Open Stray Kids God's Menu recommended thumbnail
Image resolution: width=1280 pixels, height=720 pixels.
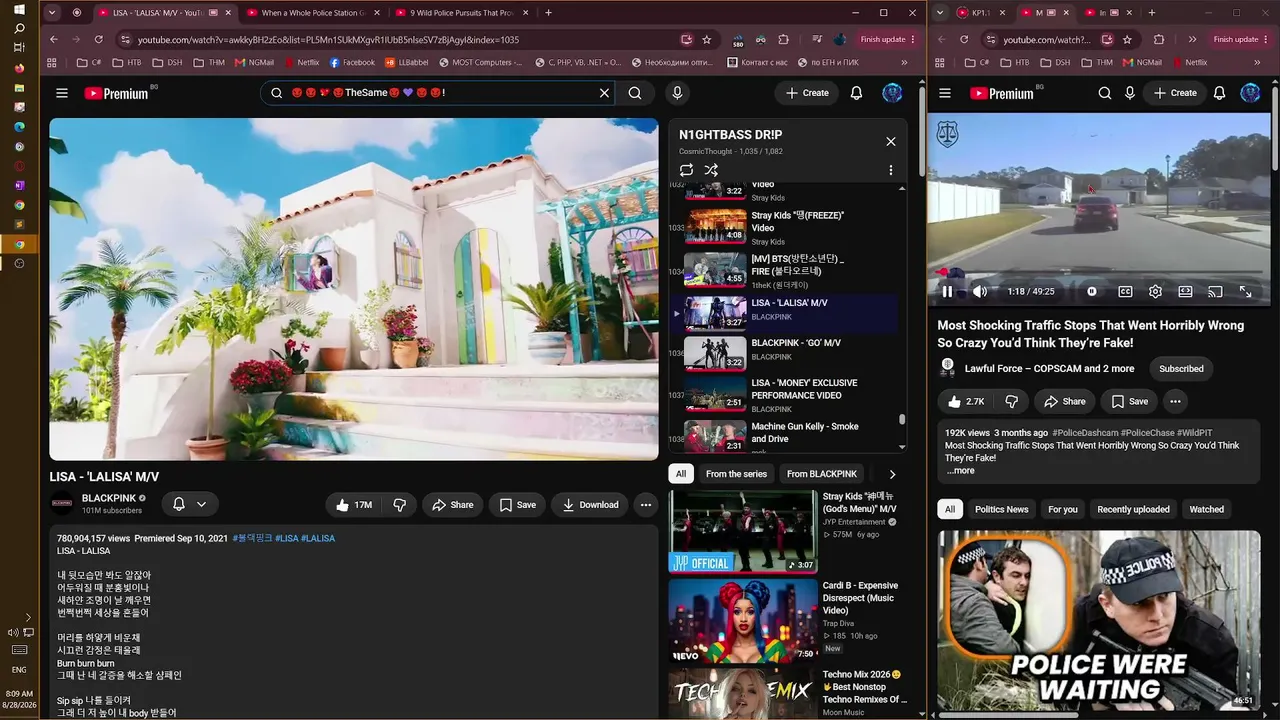742,531
